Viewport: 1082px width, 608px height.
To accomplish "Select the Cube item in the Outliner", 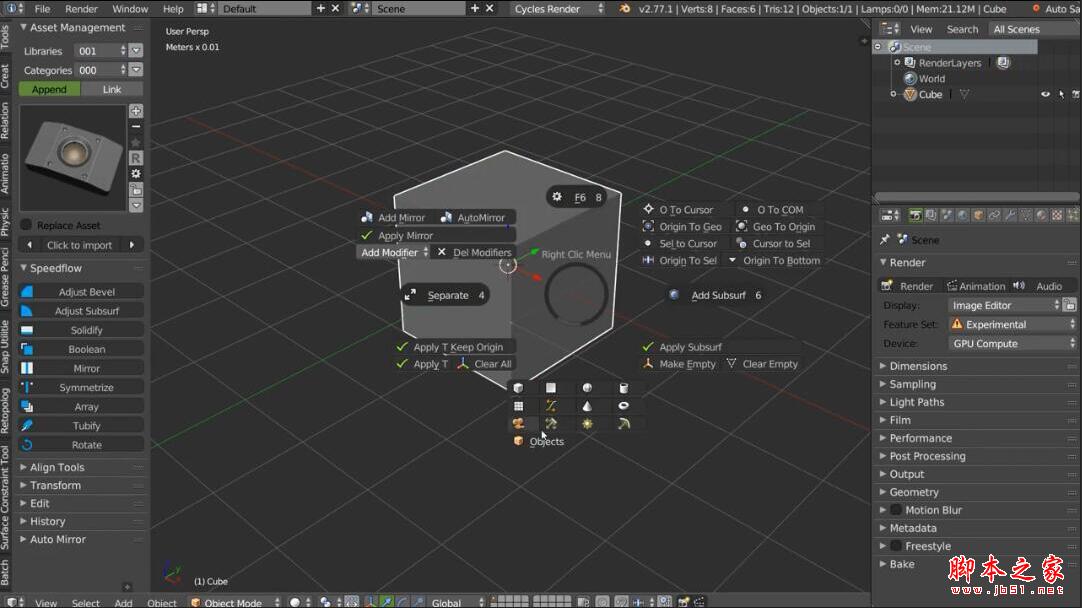I will 930,95.
